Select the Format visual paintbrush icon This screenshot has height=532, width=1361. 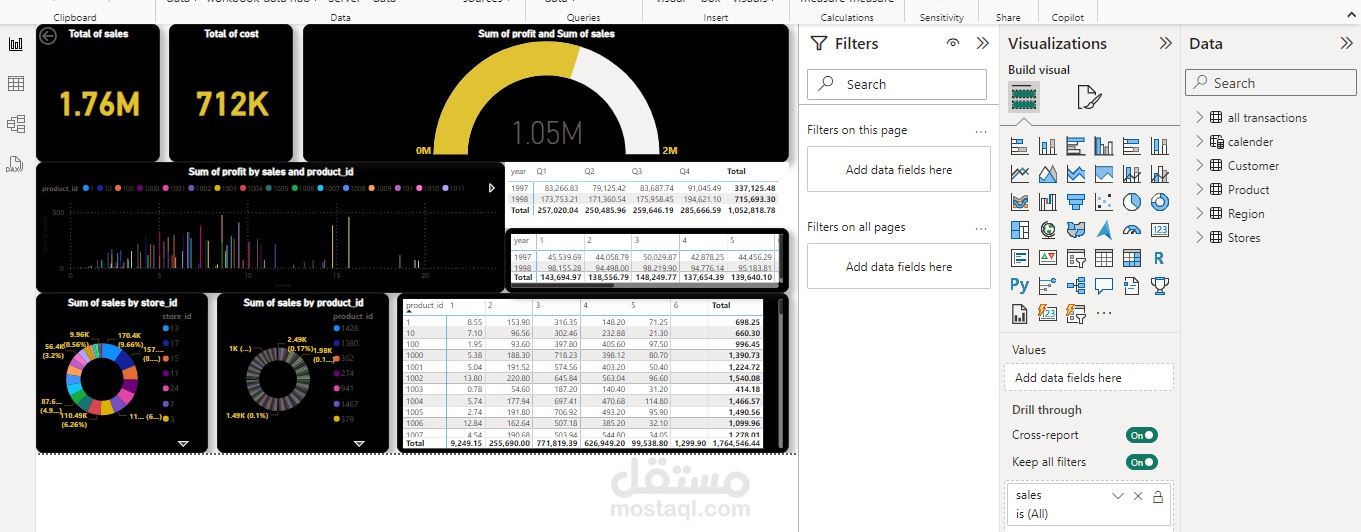click(1088, 97)
